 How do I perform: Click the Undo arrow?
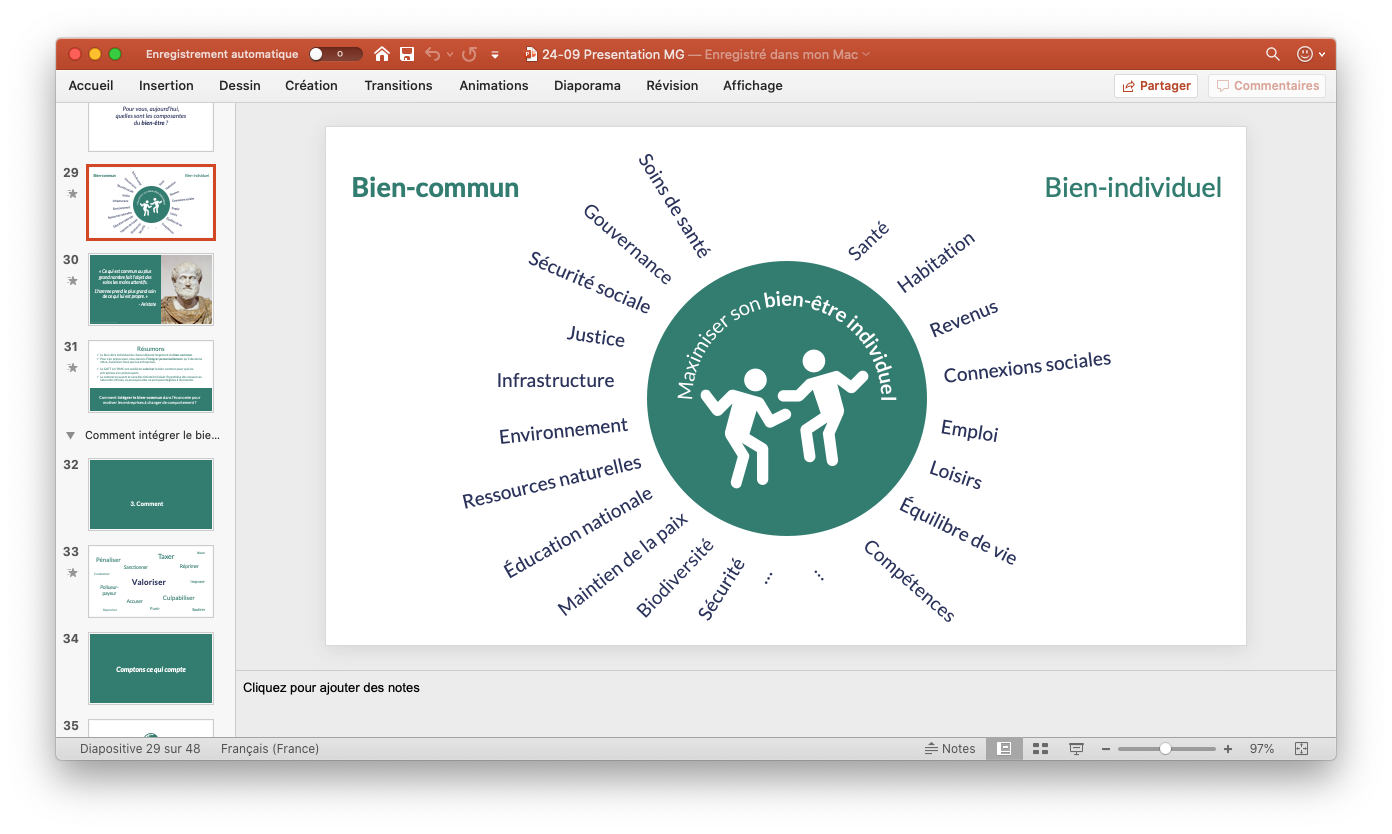[x=432, y=54]
